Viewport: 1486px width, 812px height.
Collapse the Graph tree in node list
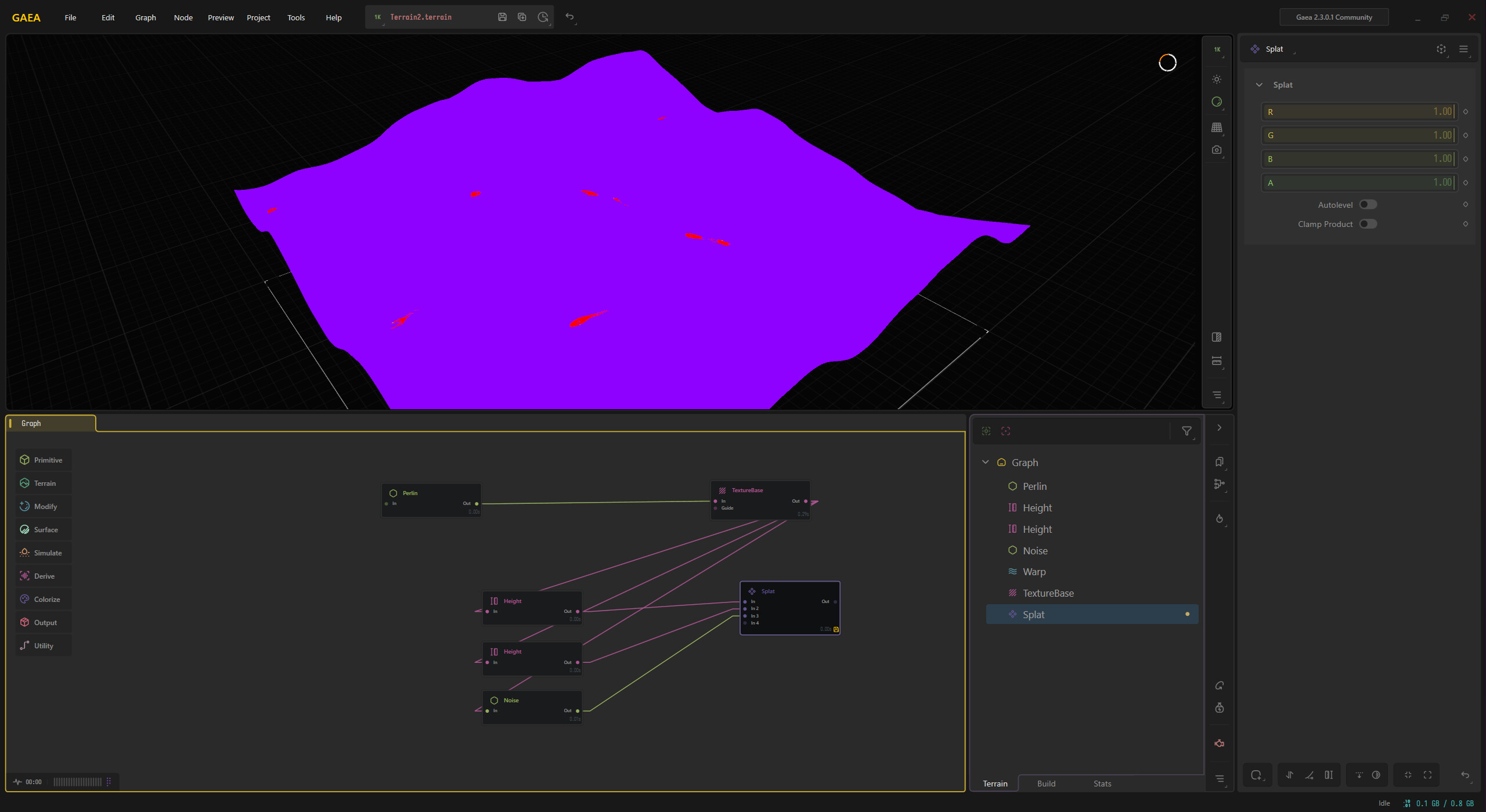pyautogui.click(x=985, y=463)
